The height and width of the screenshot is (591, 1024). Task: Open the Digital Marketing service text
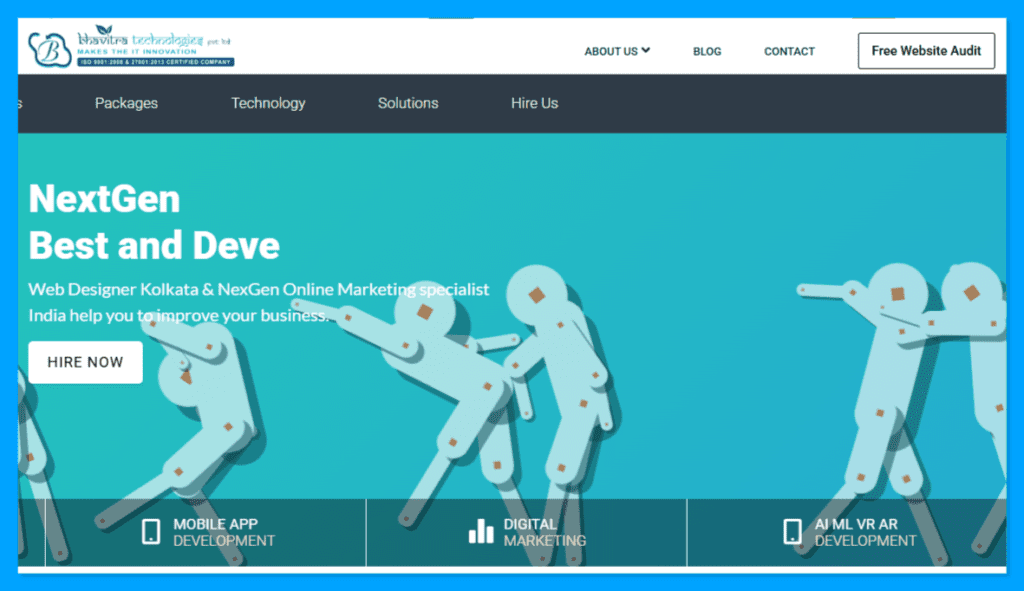[545, 532]
